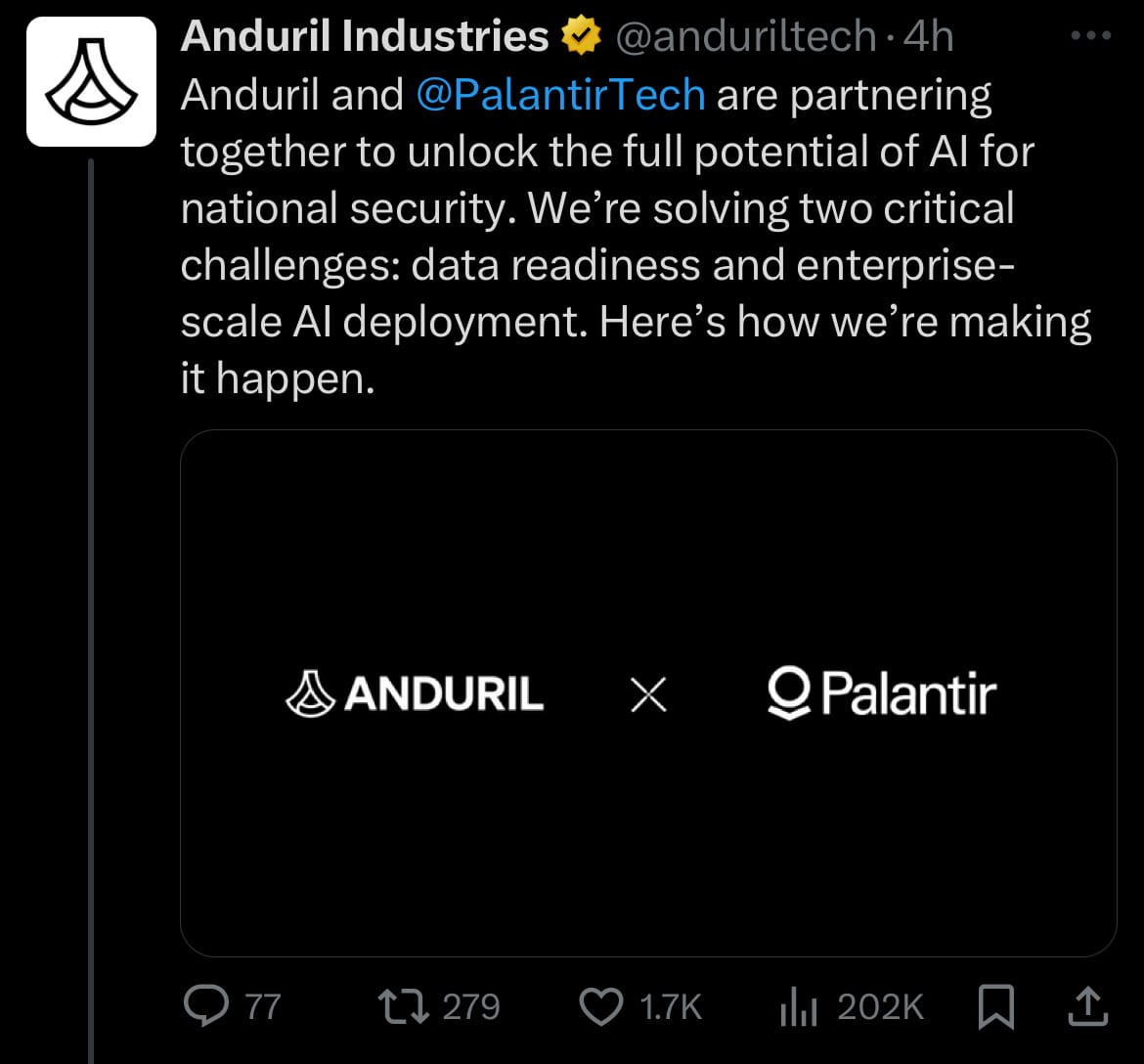Viewport: 1144px width, 1064px height.
Task: Click the 279 reposts count
Action: click(470, 1007)
